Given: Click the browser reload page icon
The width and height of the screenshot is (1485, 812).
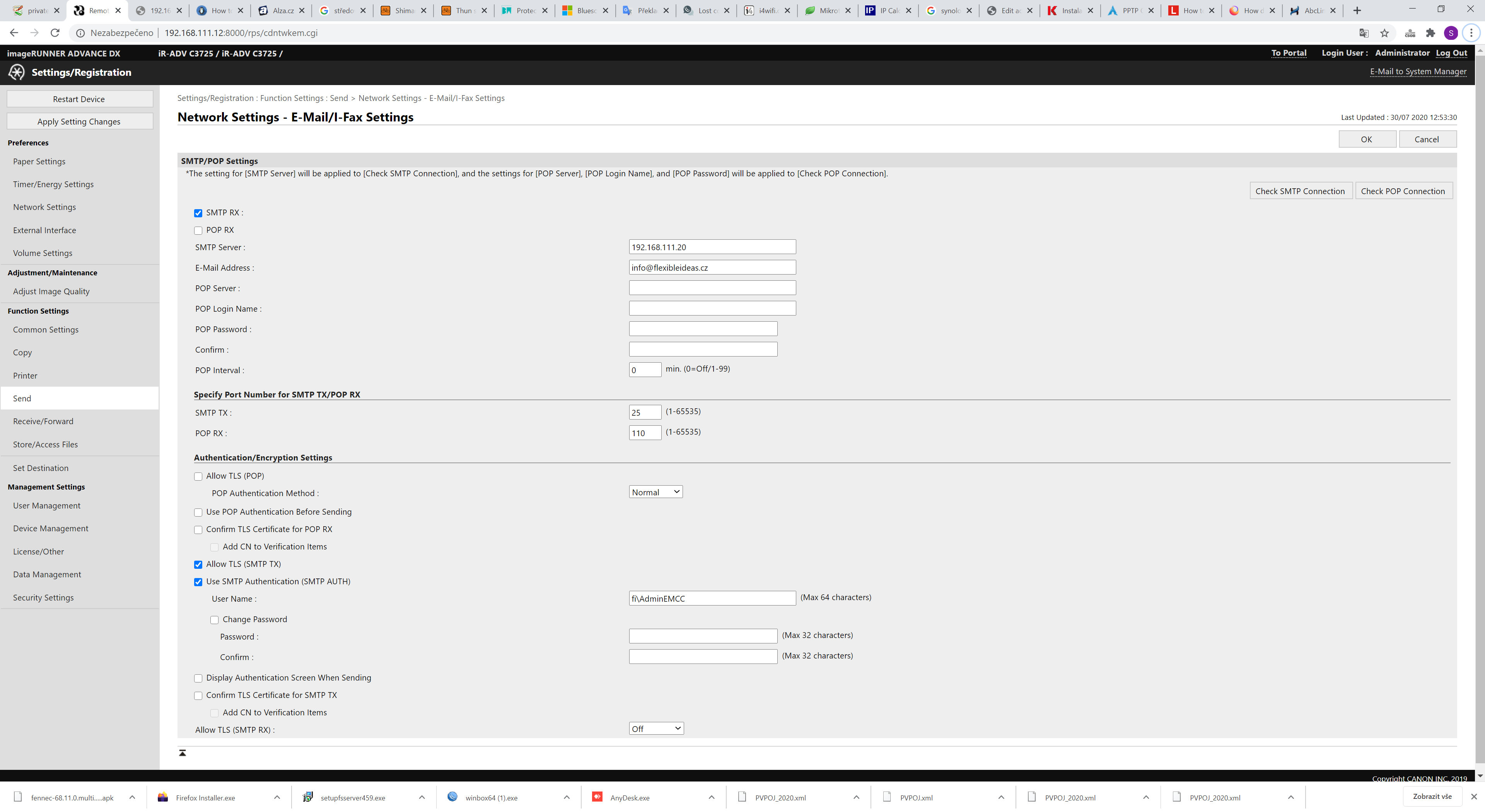Looking at the screenshot, I should click(55, 33).
